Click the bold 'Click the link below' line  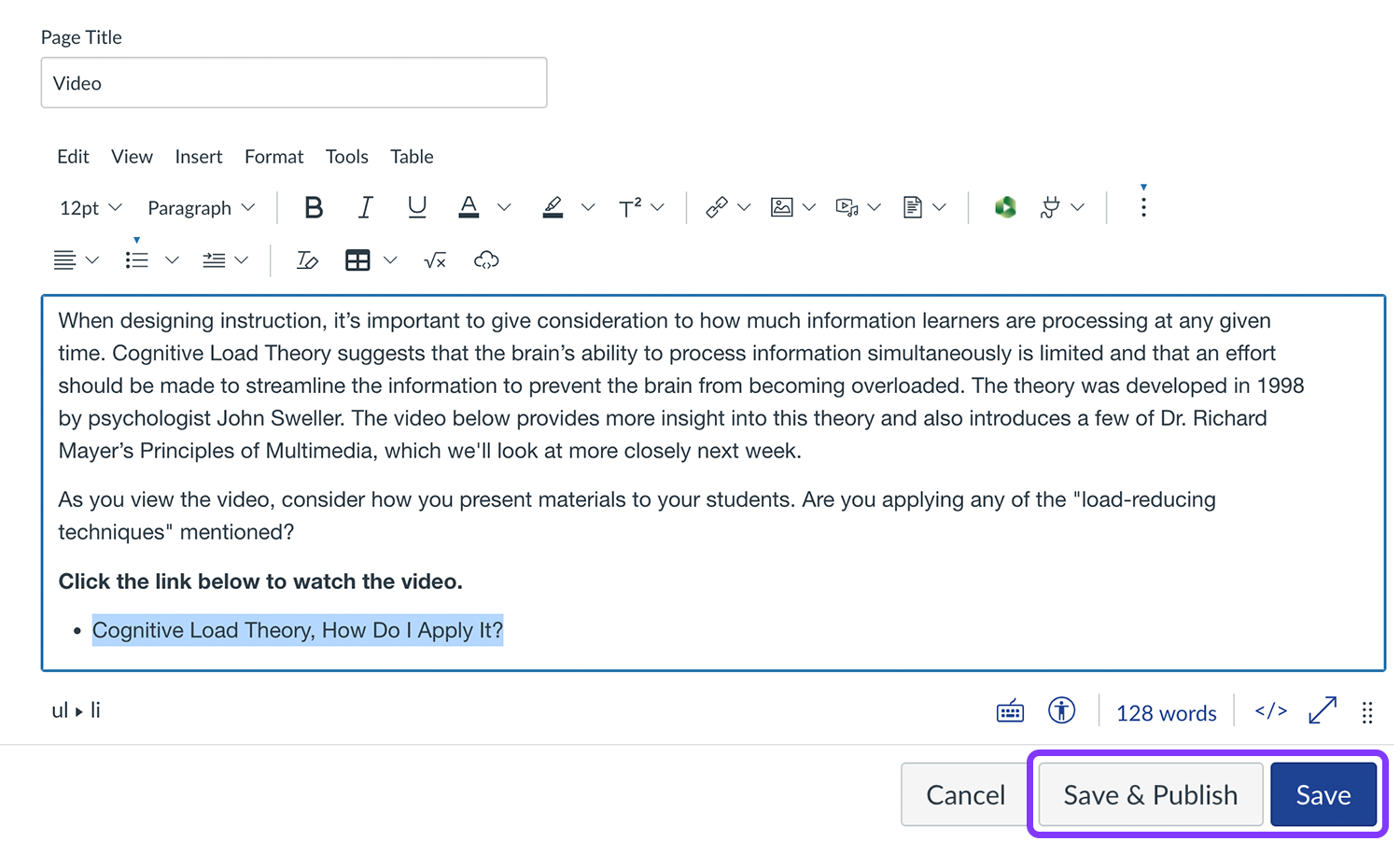tap(260, 582)
